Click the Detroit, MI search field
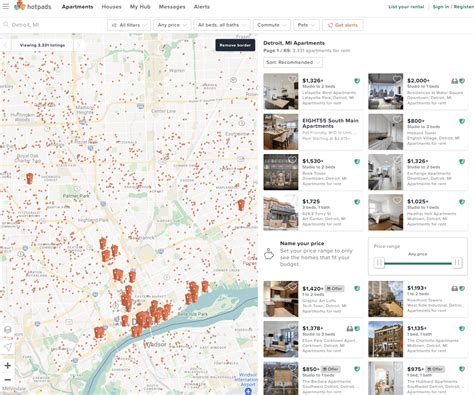Screen dimensions: 474x395 [53, 25]
